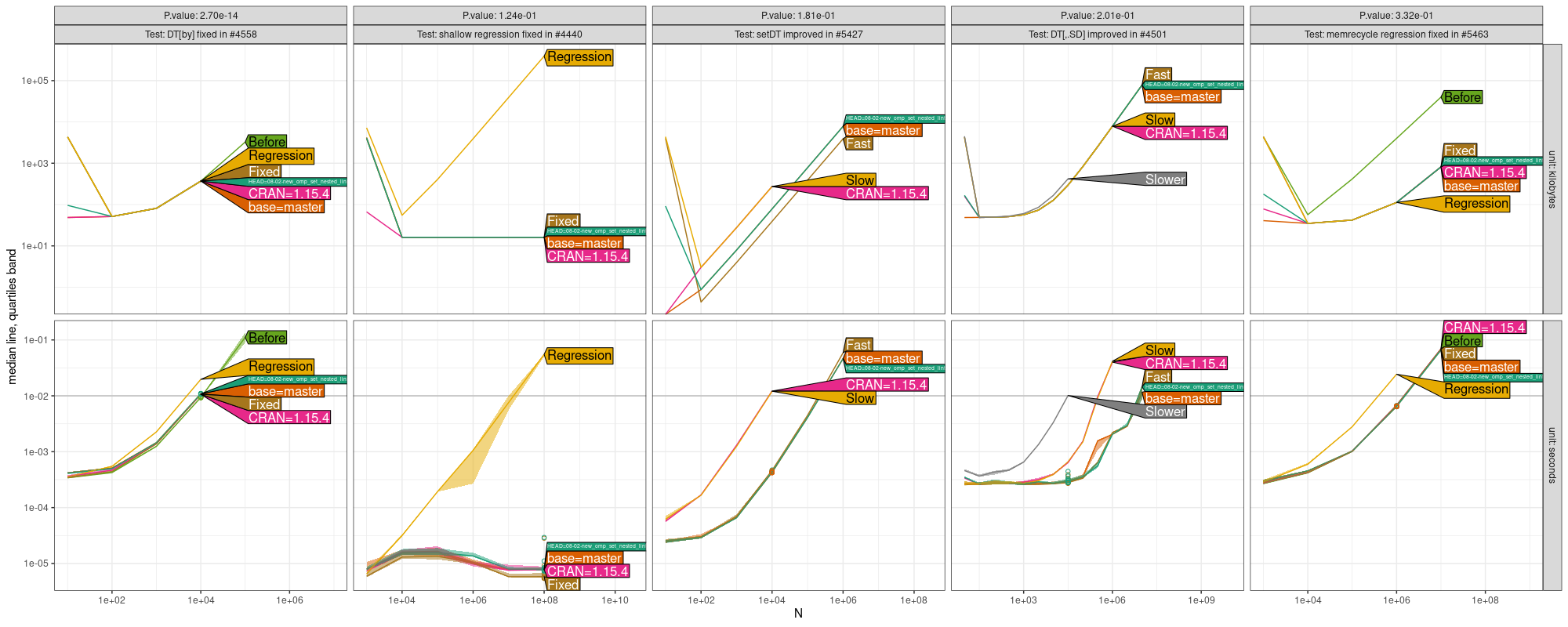Click 'Regression' label in shallow kilobytes plot

click(579, 57)
